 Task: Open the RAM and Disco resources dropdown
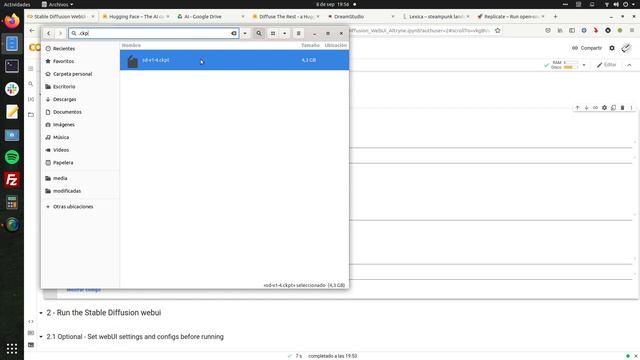584,65
